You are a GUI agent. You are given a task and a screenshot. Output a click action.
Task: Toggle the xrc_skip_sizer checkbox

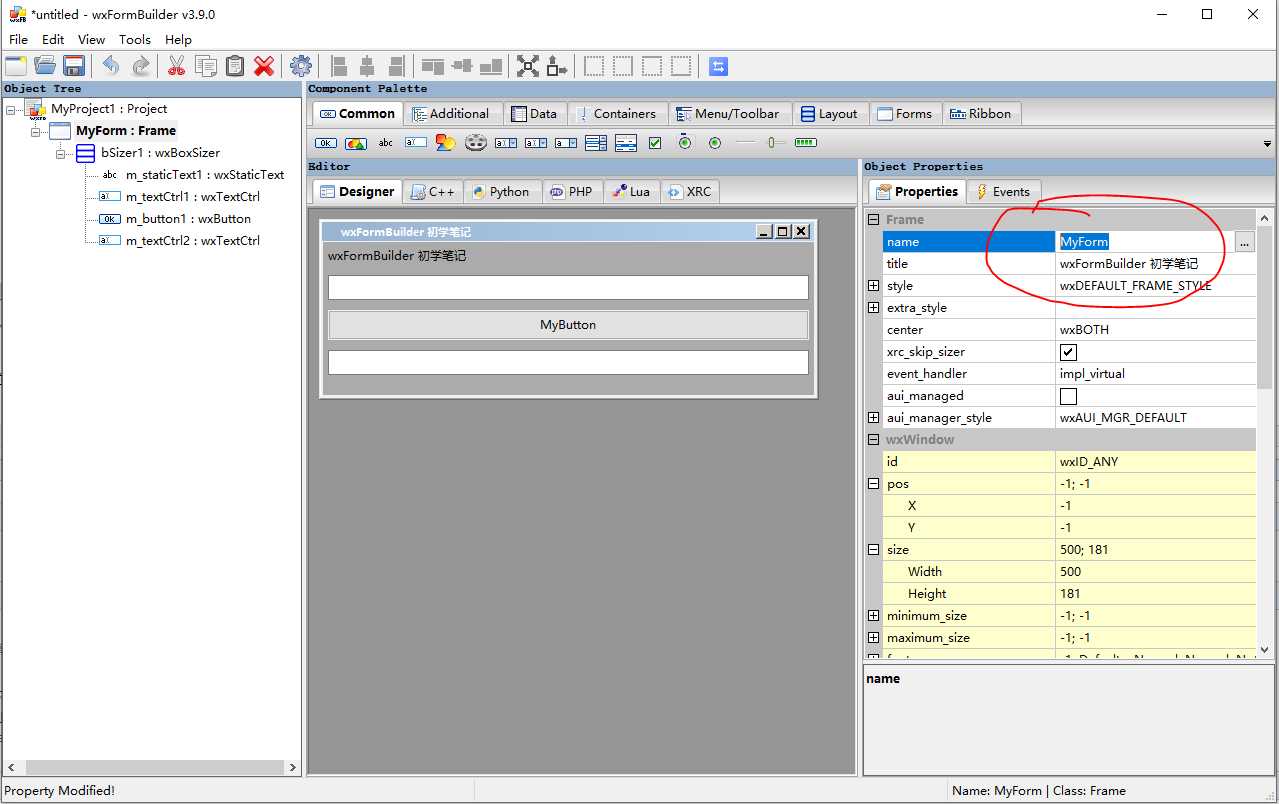pyautogui.click(x=1068, y=352)
